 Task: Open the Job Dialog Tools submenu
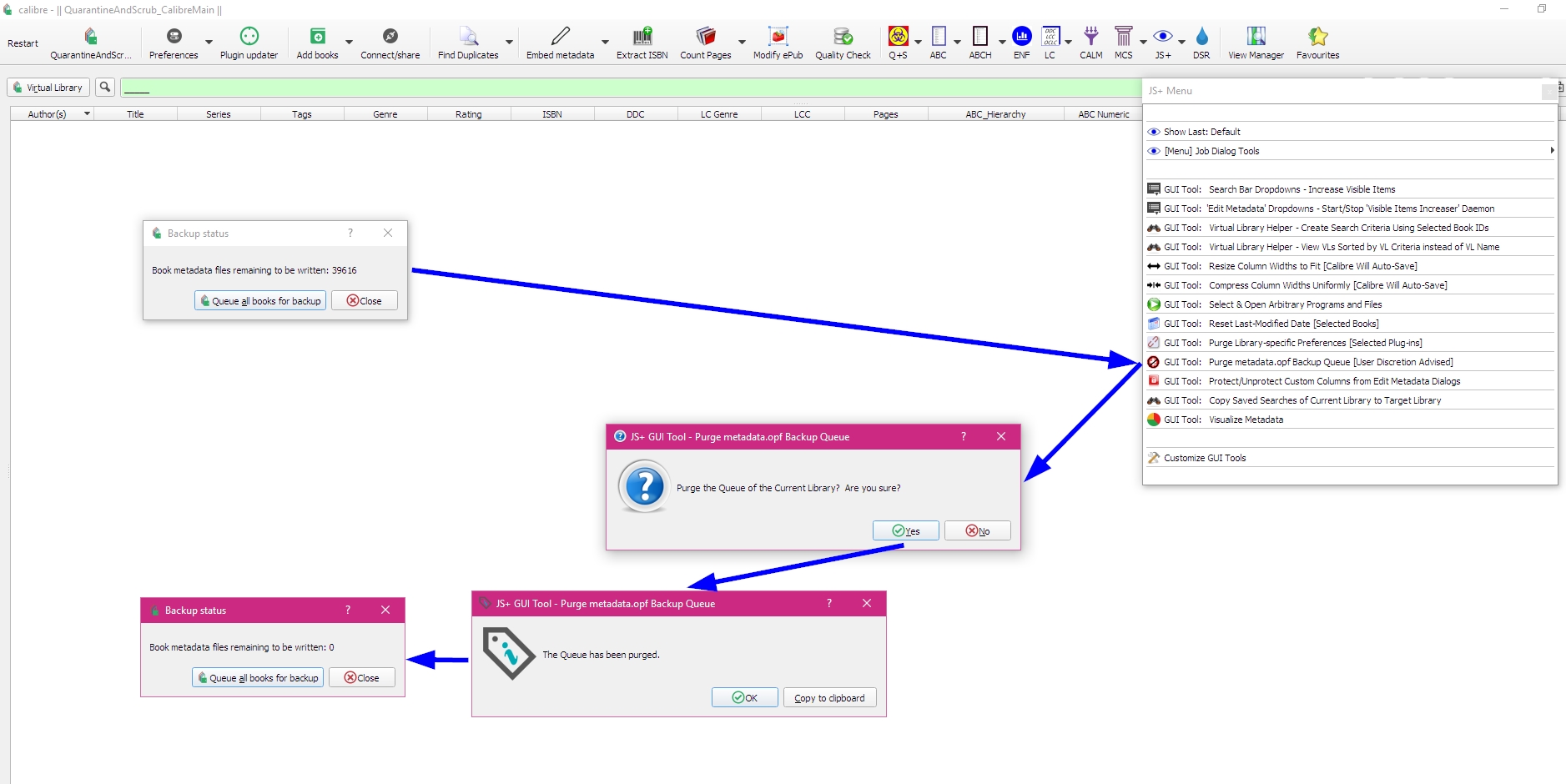(1350, 151)
